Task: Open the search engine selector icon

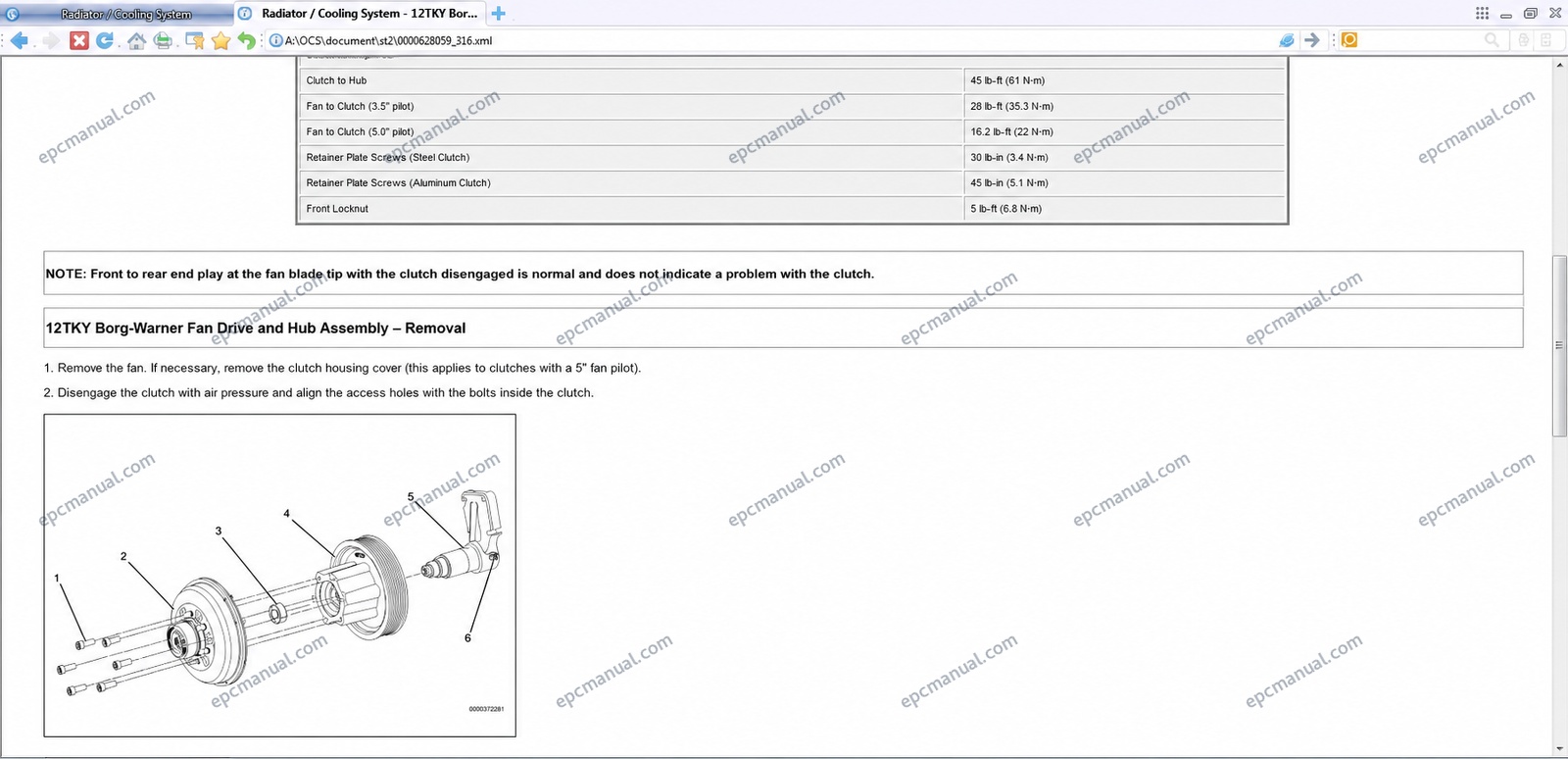Action: point(1349,40)
